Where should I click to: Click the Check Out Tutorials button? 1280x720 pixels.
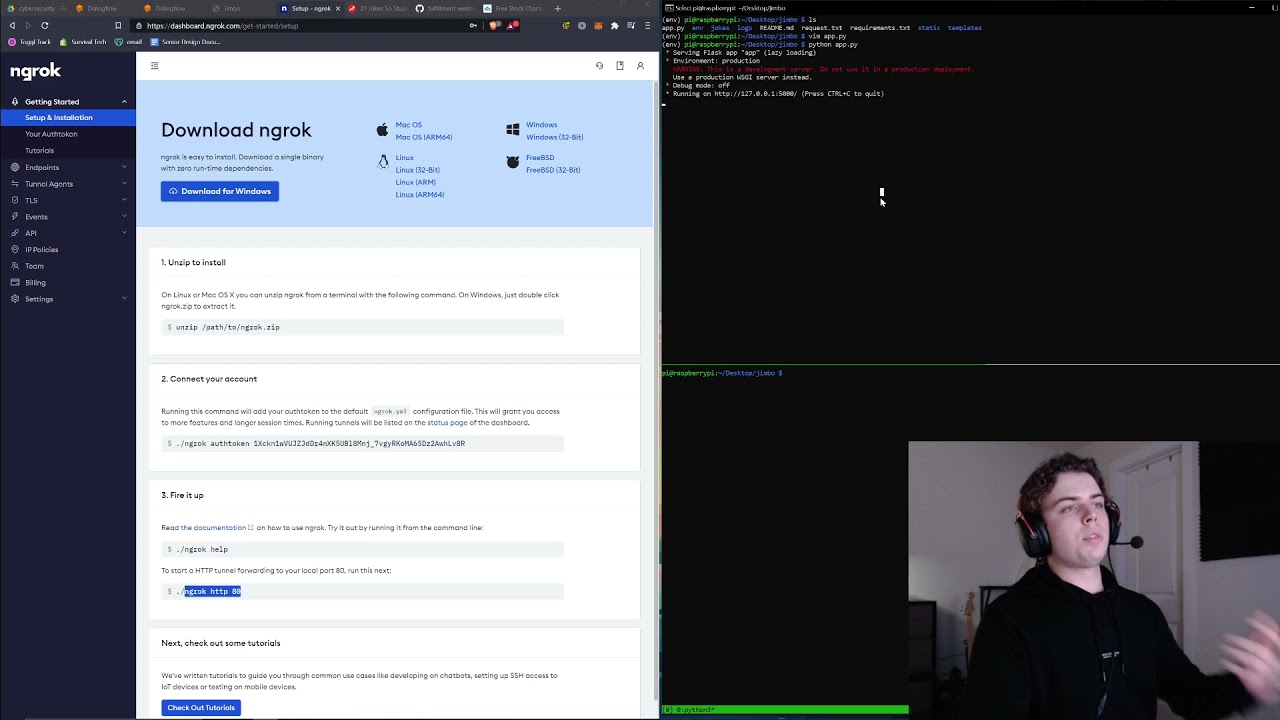[201, 708]
